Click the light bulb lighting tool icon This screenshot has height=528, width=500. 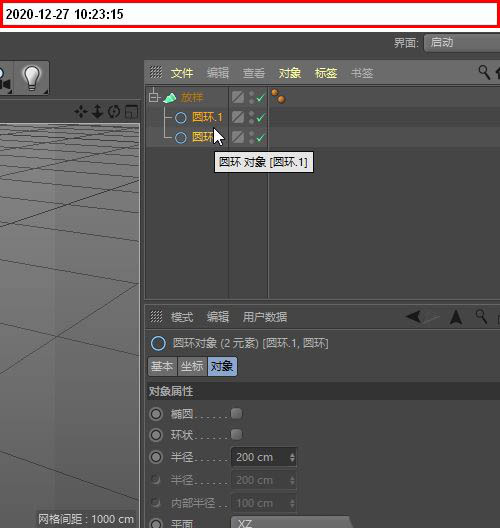click(x=32, y=78)
